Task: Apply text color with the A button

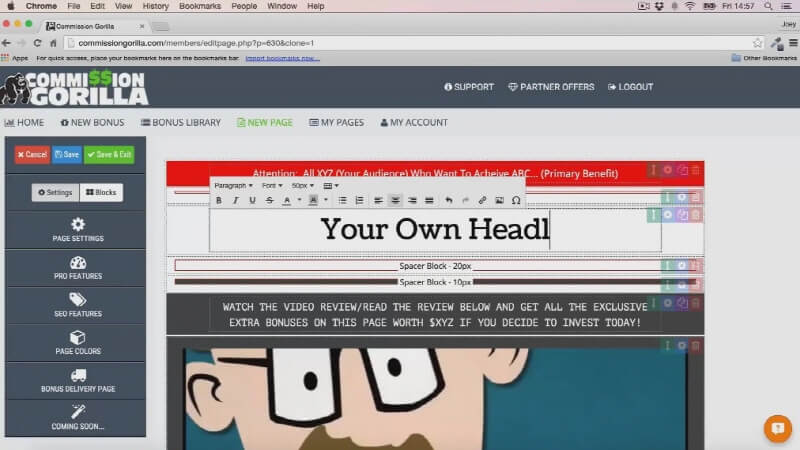Action: point(287,201)
